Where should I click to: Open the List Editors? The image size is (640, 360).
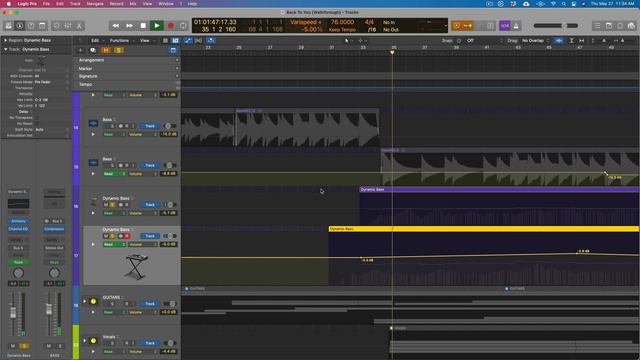point(597,26)
